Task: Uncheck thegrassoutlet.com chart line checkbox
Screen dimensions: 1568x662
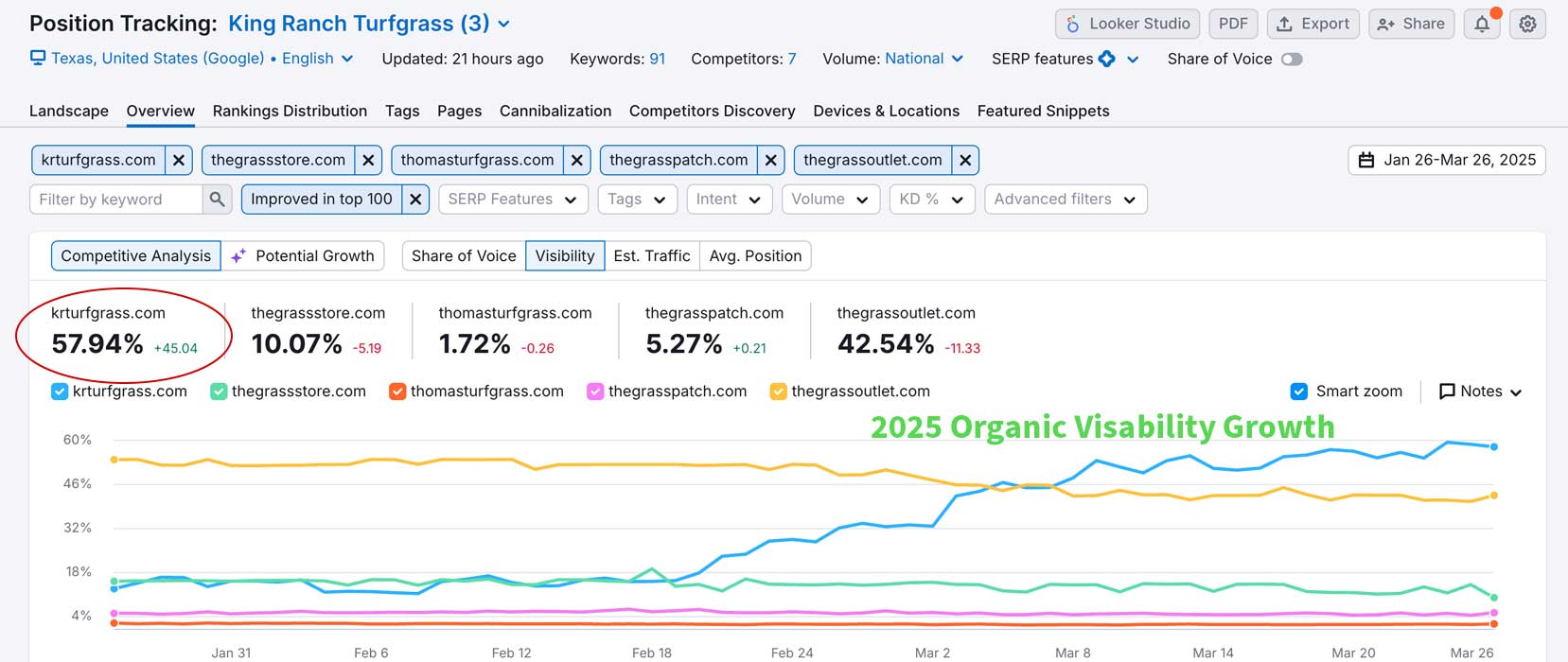Action: (779, 392)
